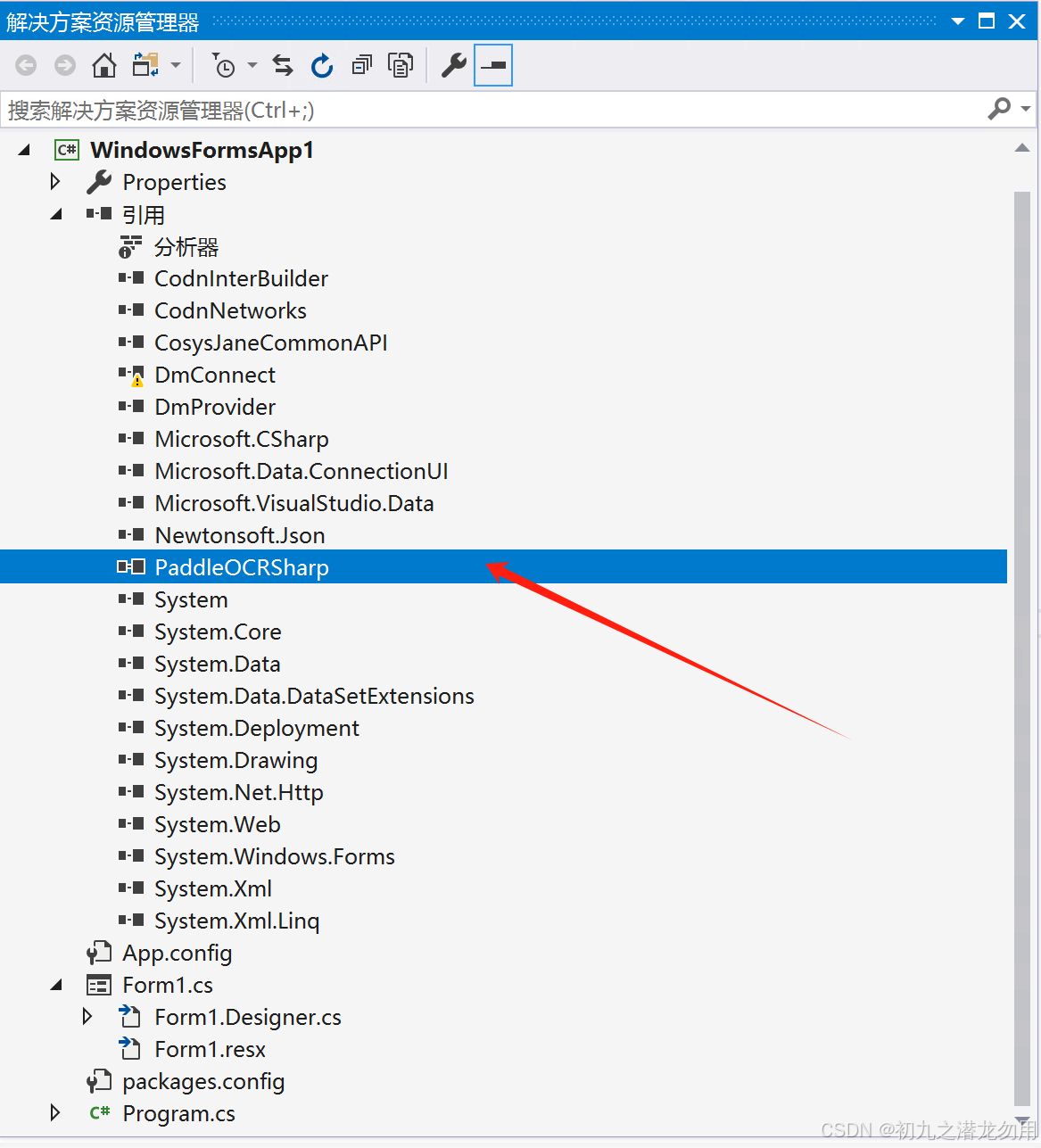
Task: Expand the Program.cs node
Action: tap(55, 1113)
